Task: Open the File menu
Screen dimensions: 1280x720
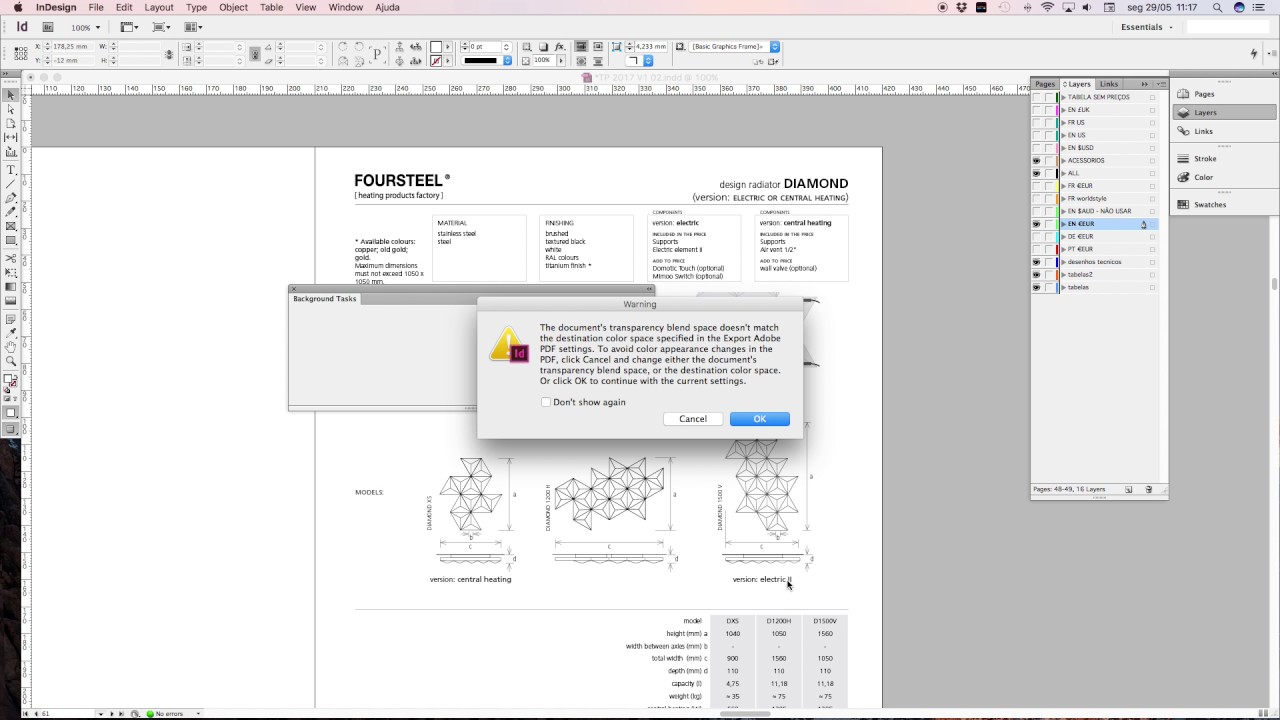Action: tap(96, 7)
